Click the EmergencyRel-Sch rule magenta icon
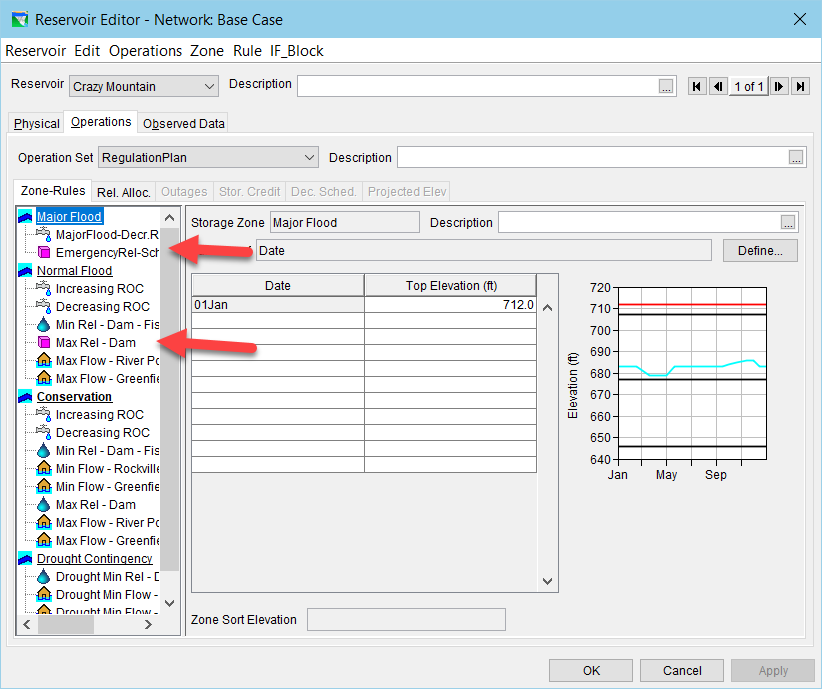822x689 pixels. tap(44, 253)
